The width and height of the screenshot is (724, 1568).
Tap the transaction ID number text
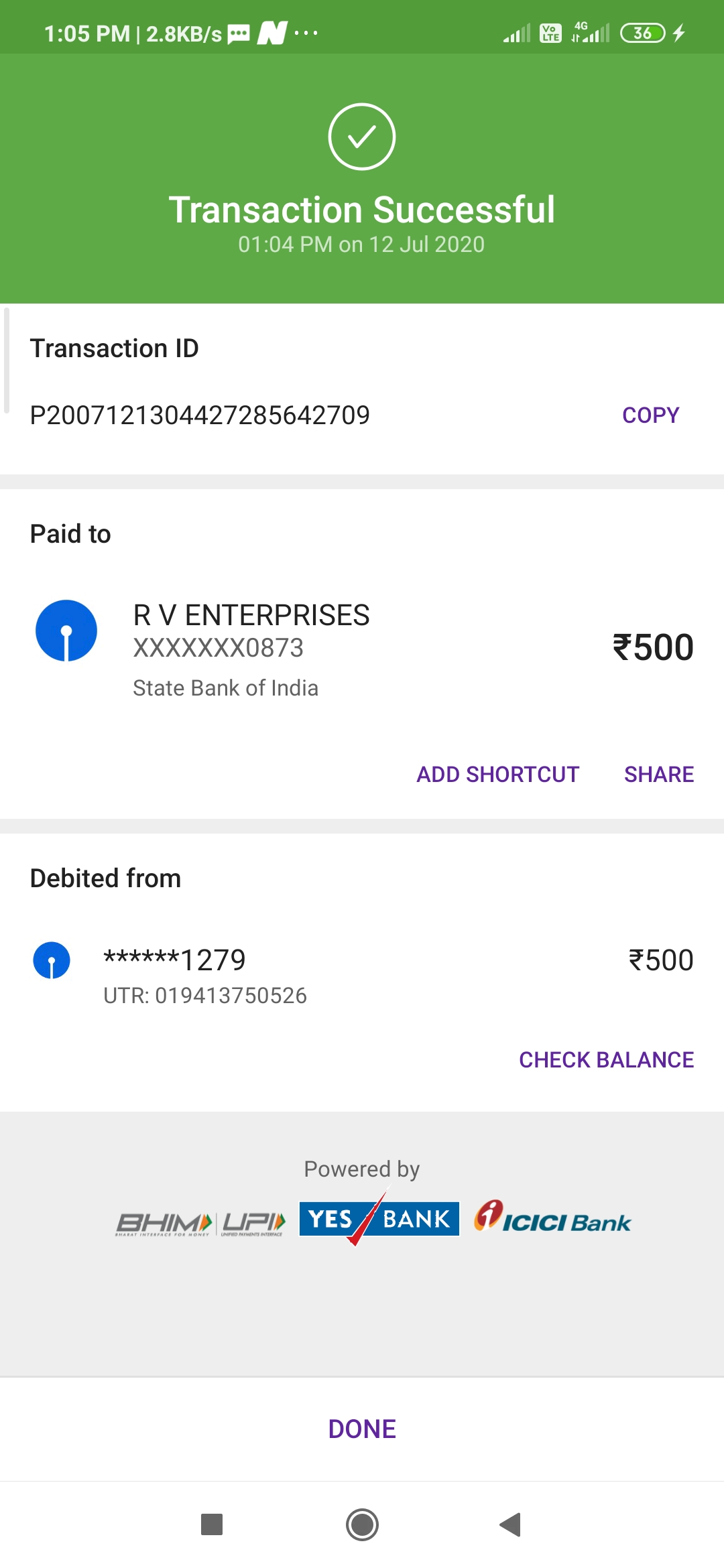[x=200, y=415]
